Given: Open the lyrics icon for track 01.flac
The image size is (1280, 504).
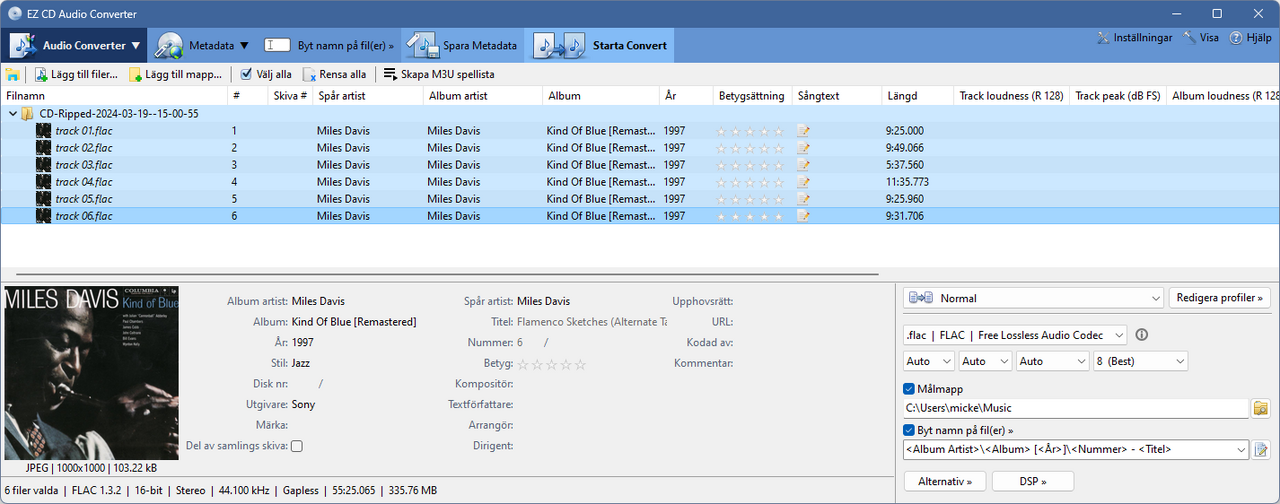Looking at the screenshot, I should pos(803,131).
